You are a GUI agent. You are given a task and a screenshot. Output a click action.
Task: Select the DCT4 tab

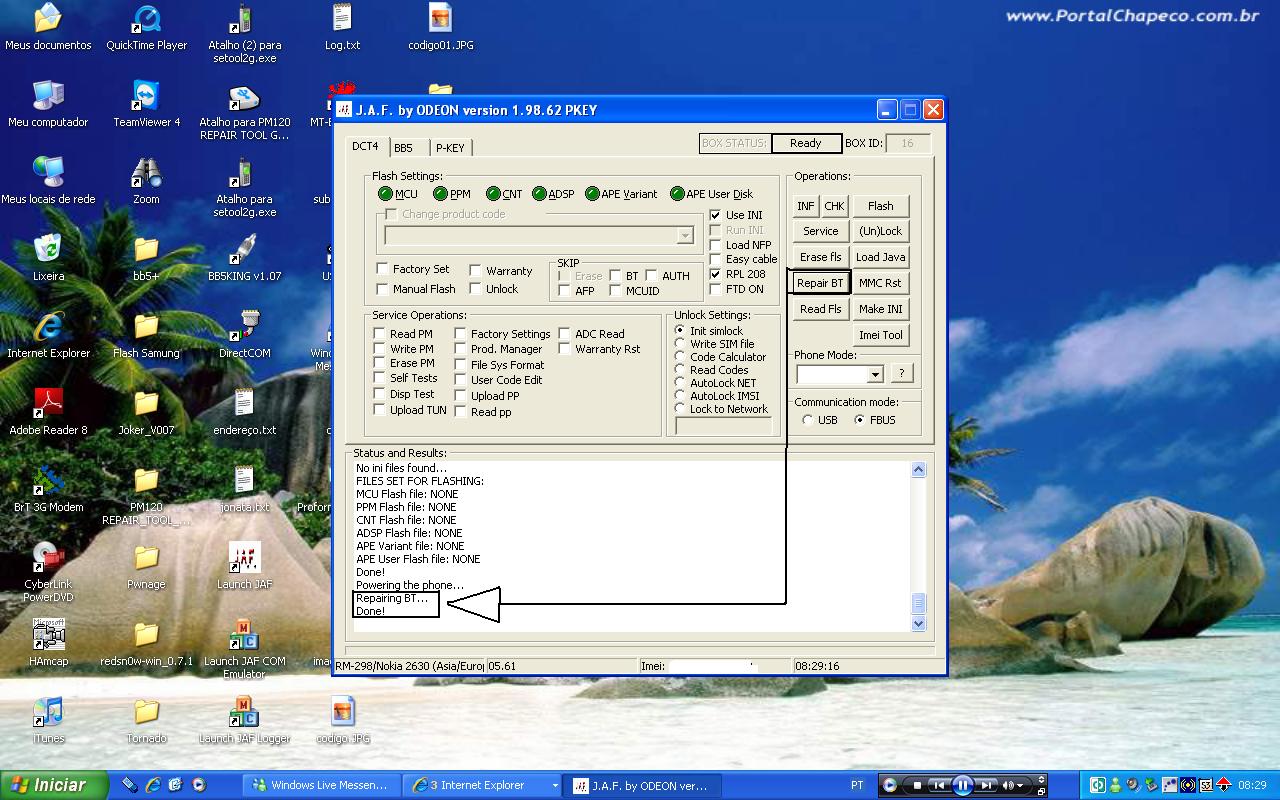coord(365,146)
